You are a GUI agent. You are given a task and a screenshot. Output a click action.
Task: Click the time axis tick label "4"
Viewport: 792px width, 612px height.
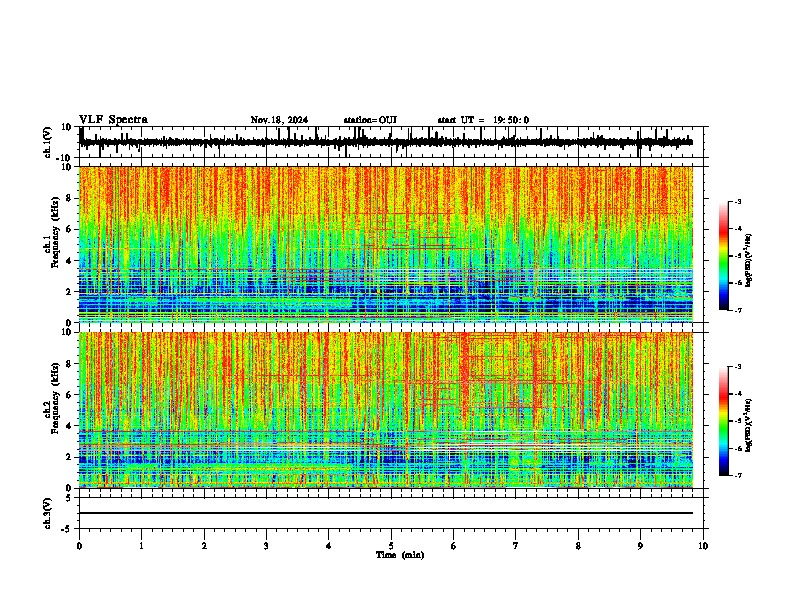click(x=329, y=546)
